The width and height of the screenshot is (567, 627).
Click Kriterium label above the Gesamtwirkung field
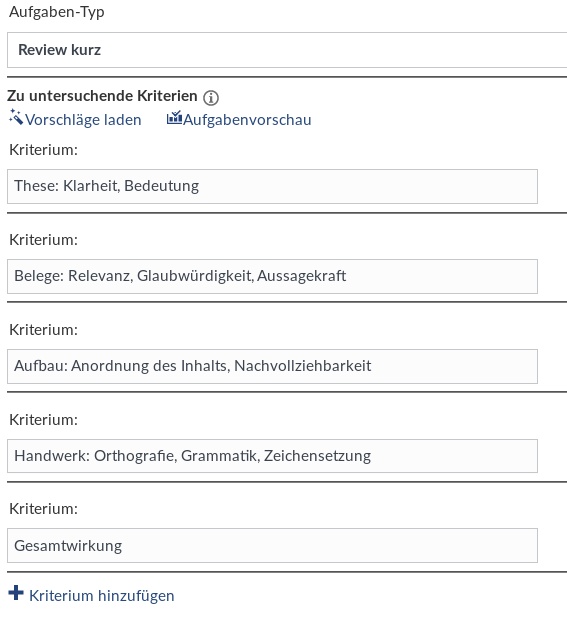(x=44, y=509)
